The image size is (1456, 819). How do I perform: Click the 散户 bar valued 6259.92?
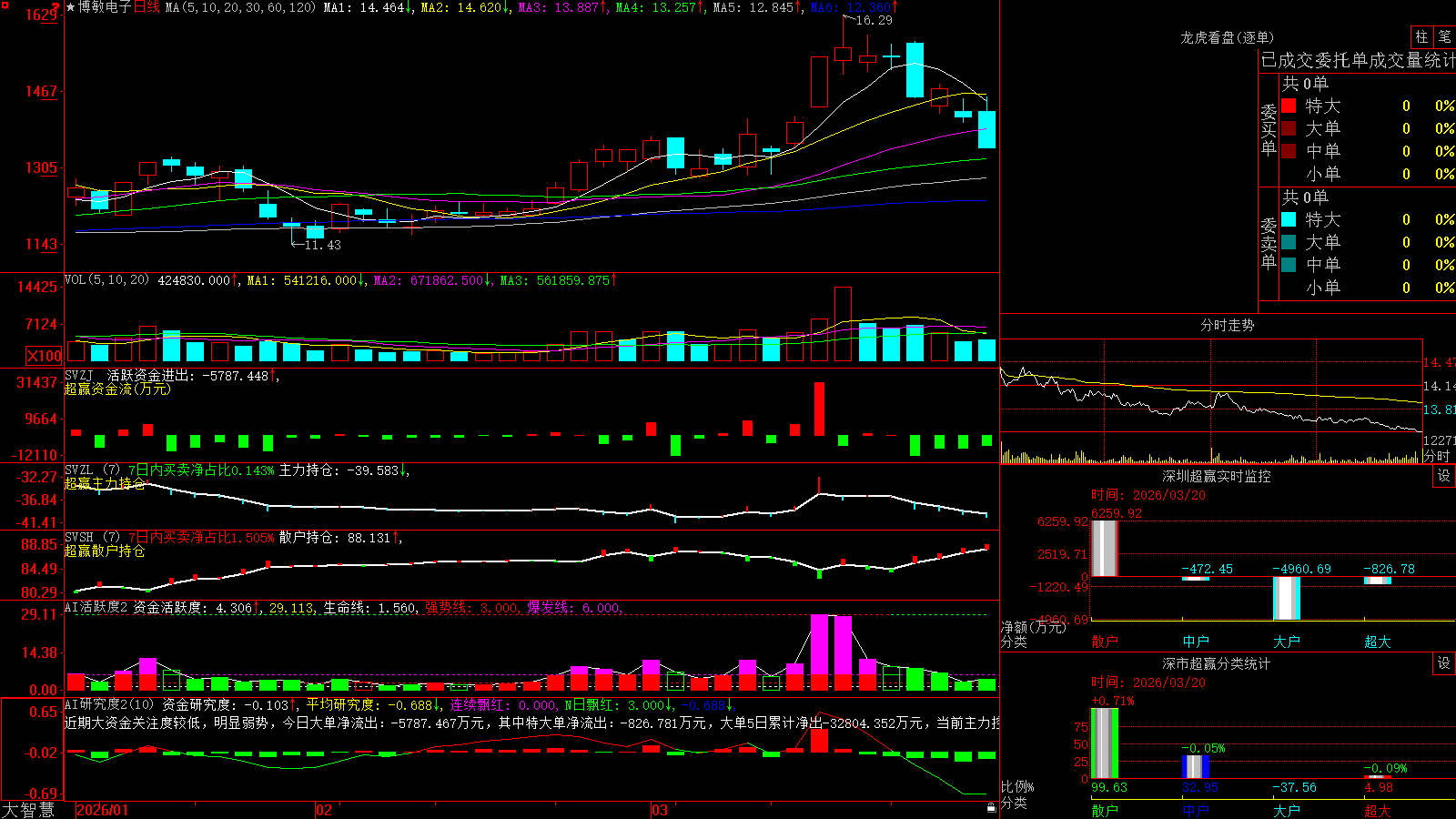(1104, 548)
